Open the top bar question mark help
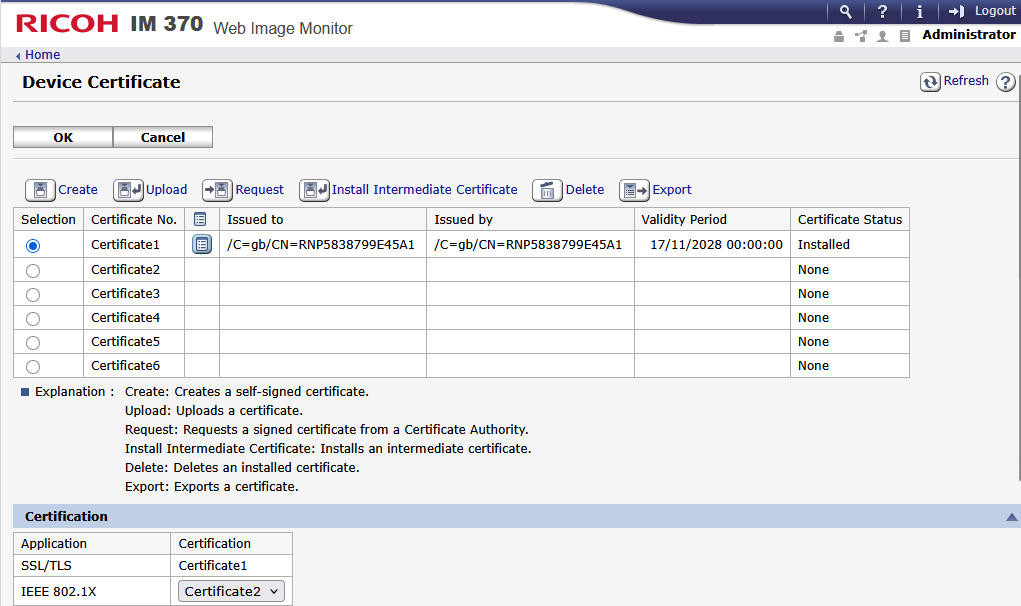Image resolution: width=1021 pixels, height=606 pixels. point(882,12)
